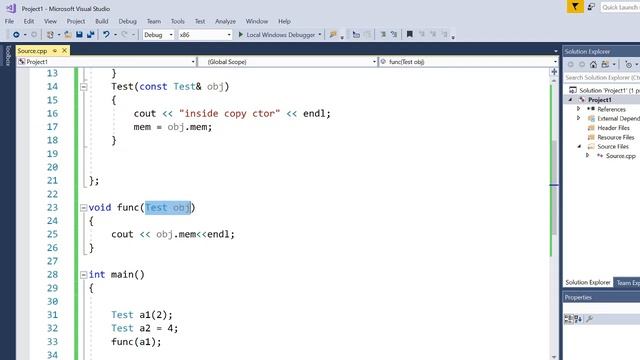Screen dimensions: 640x360
Task: Click the pending changes filter icon in Solution Explorer
Action: click(x=629, y=64)
